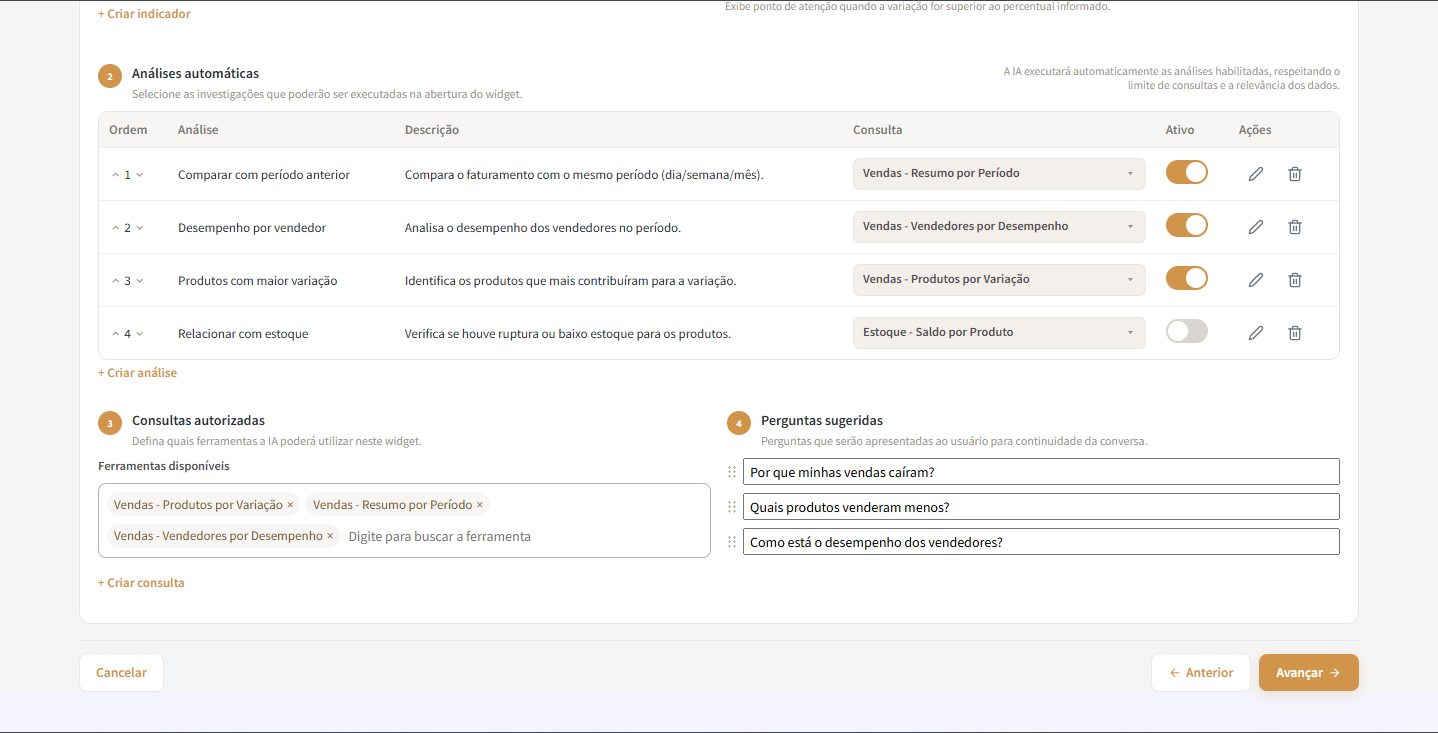This screenshot has height=733, width=1438.
Task: Disable Desempenho por vendedor toggle
Action: click(x=1187, y=225)
